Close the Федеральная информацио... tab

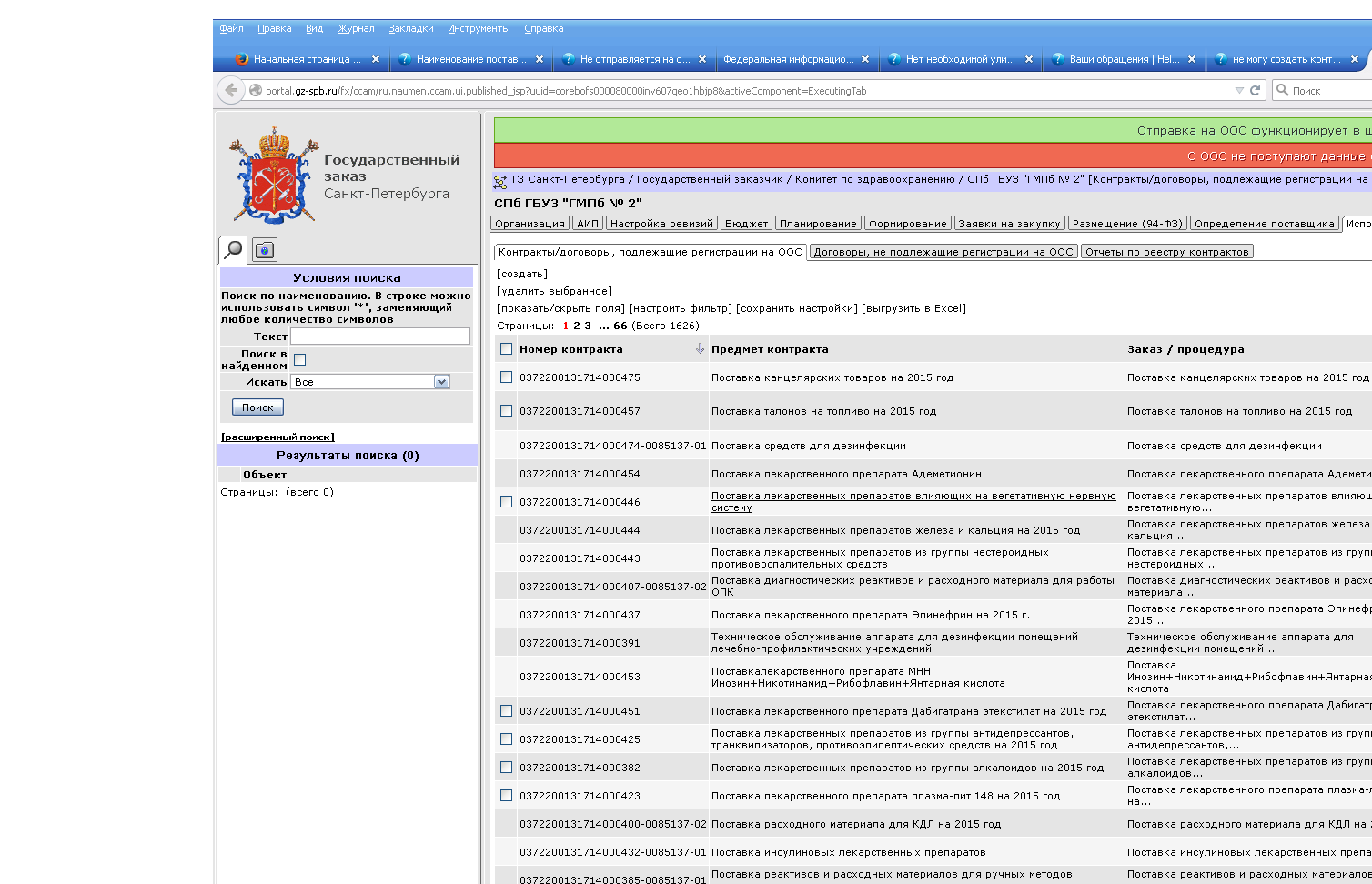point(865,59)
